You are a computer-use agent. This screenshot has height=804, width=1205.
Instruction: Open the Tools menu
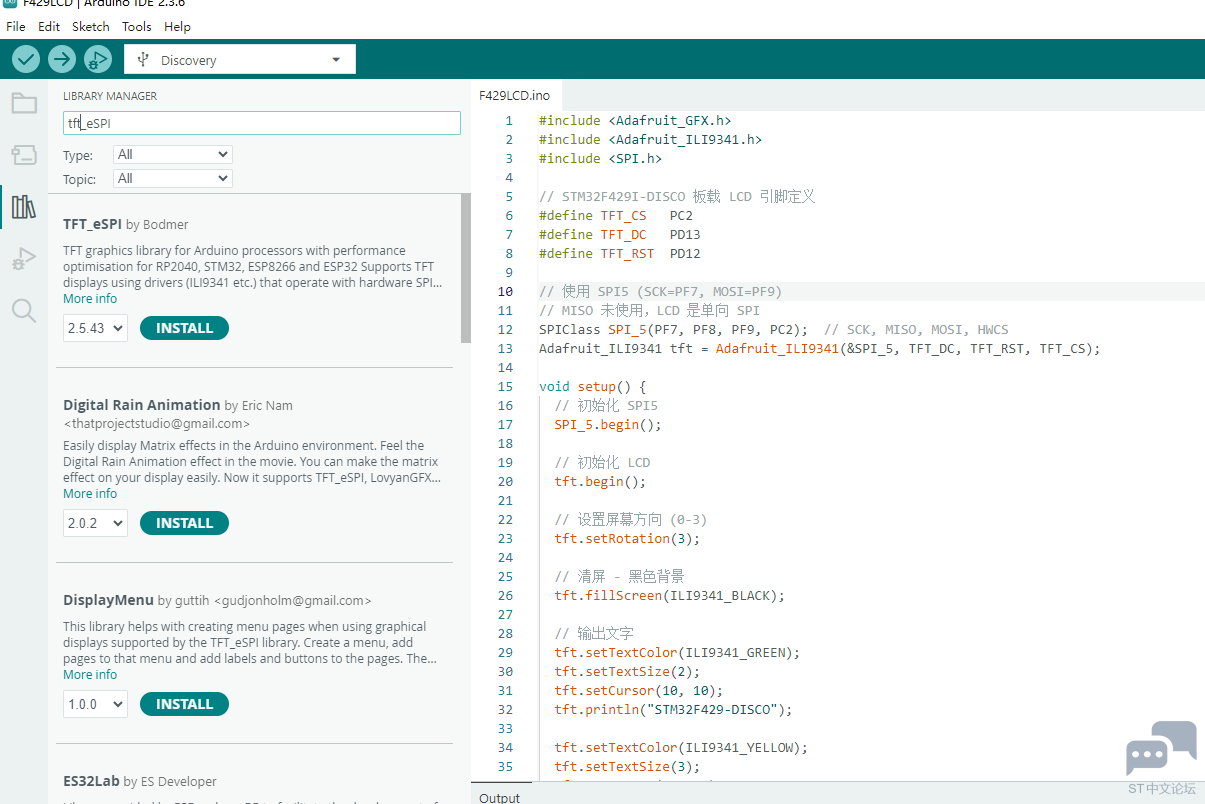137,27
